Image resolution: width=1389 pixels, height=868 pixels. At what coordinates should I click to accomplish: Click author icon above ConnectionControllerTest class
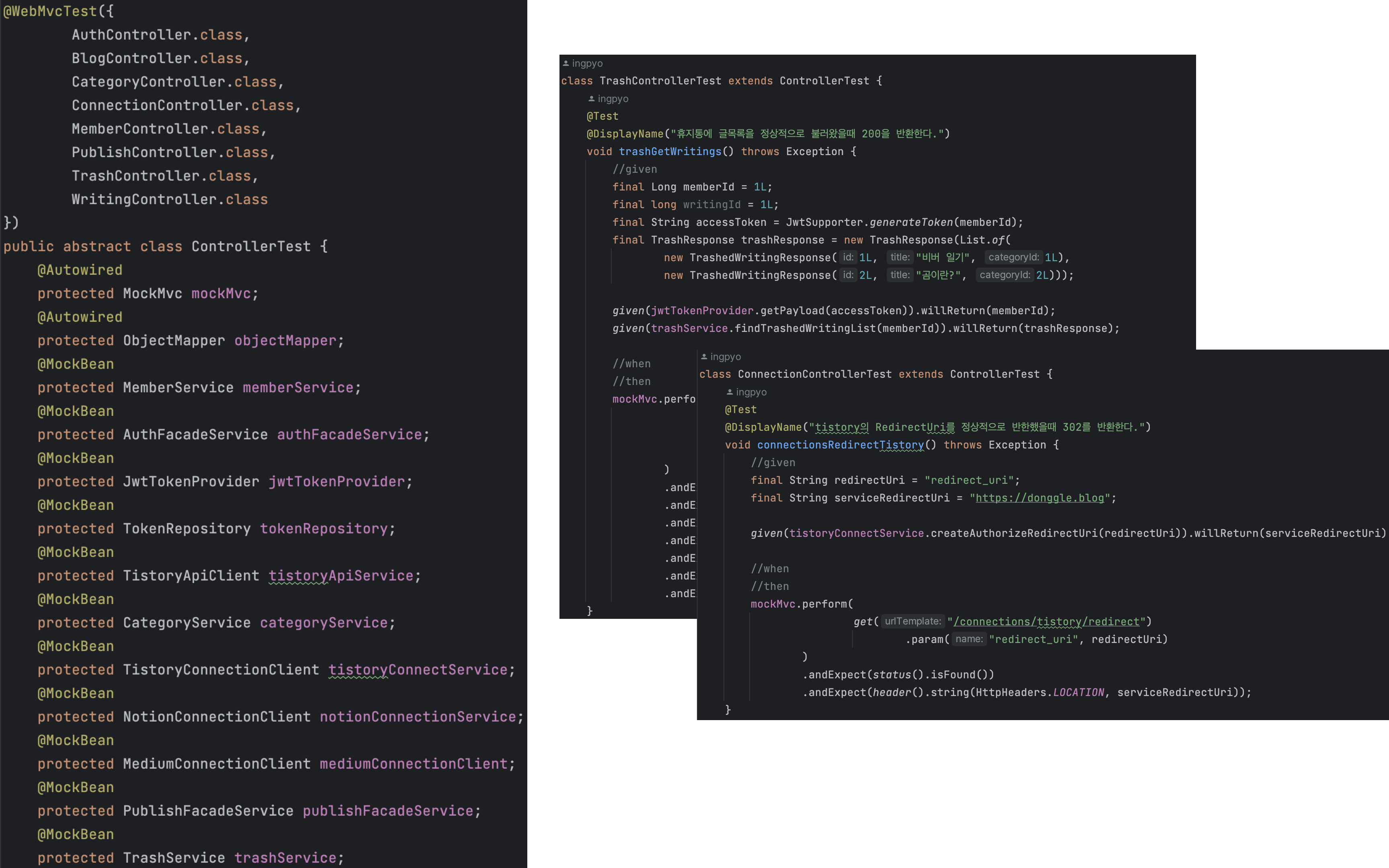coord(704,356)
